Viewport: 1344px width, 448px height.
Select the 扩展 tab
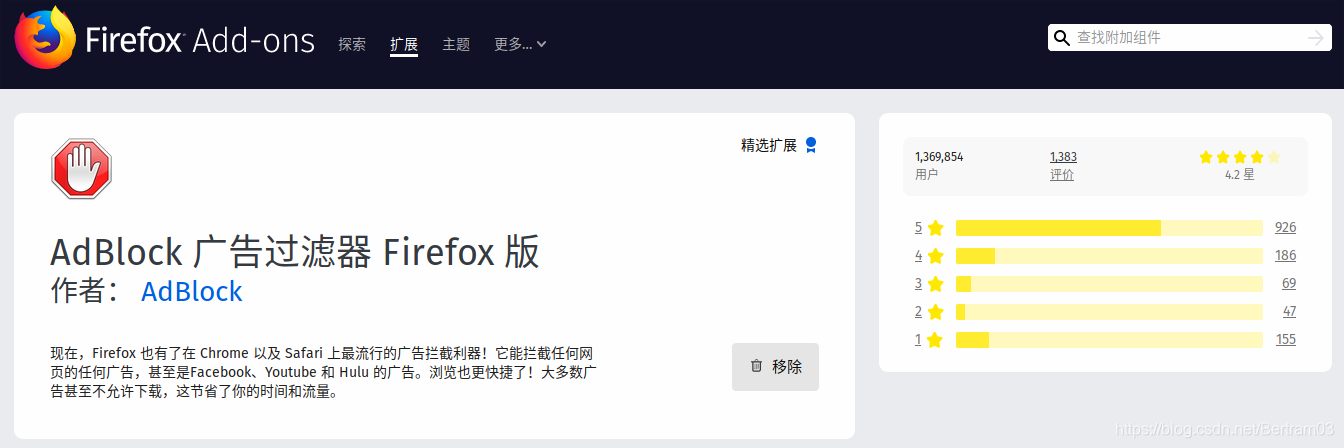pyautogui.click(x=404, y=44)
